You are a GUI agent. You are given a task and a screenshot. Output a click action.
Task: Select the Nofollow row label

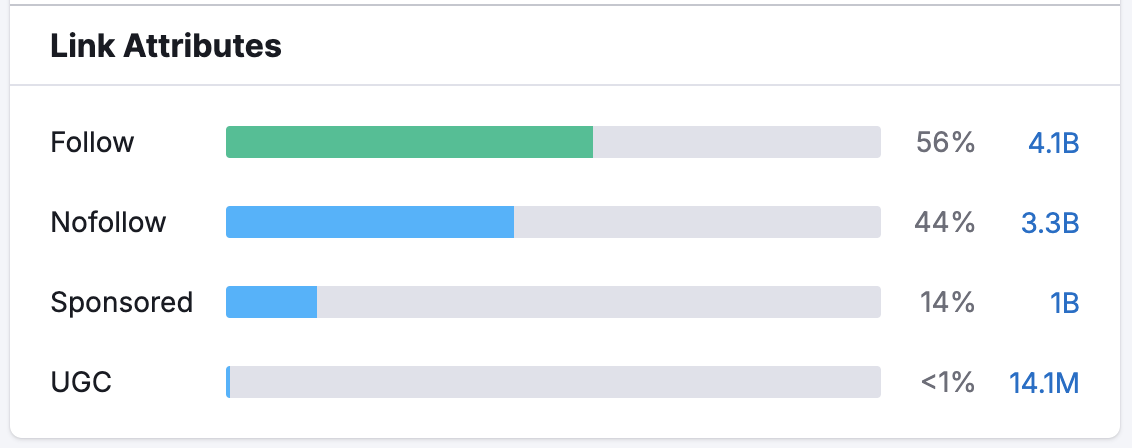108,223
